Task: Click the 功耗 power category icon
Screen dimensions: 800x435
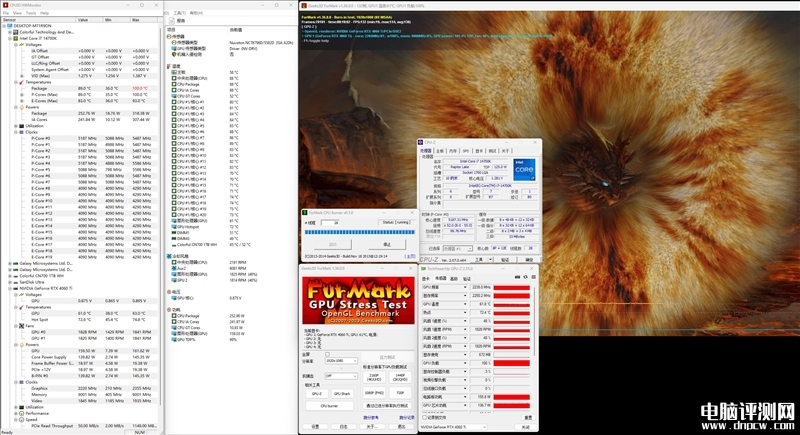Action: click(x=169, y=310)
